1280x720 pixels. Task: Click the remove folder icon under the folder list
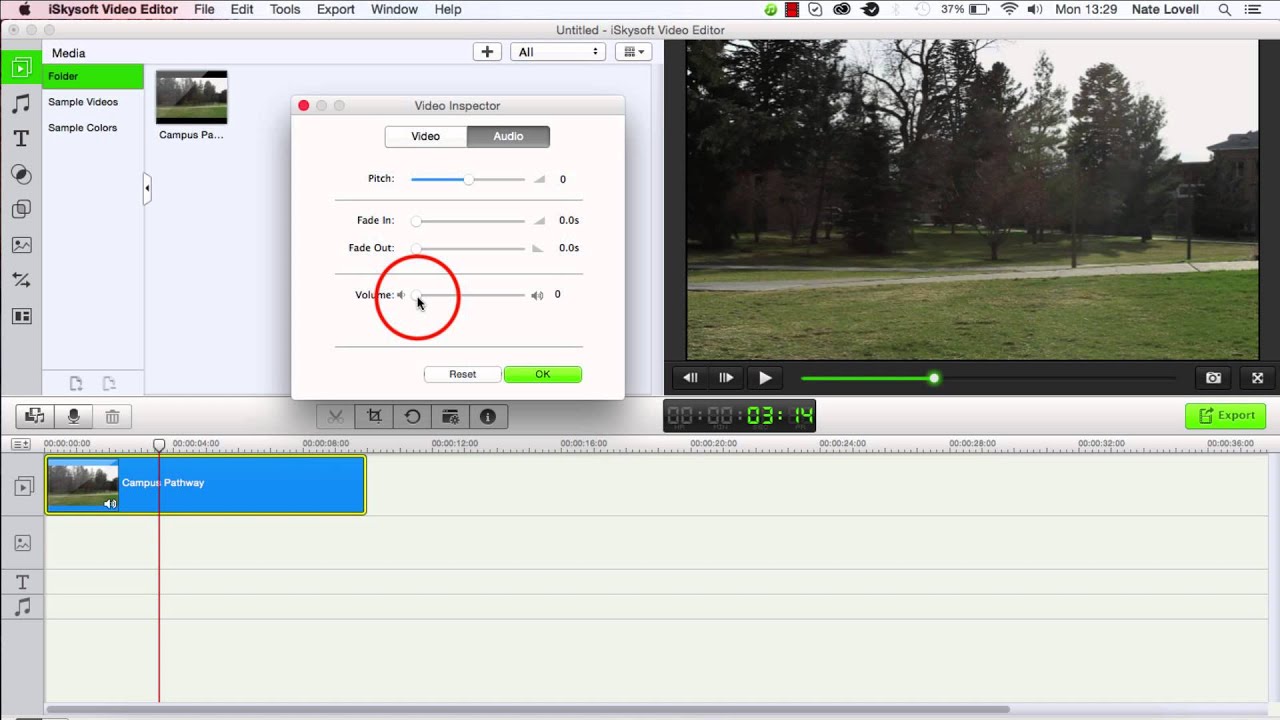[109, 383]
